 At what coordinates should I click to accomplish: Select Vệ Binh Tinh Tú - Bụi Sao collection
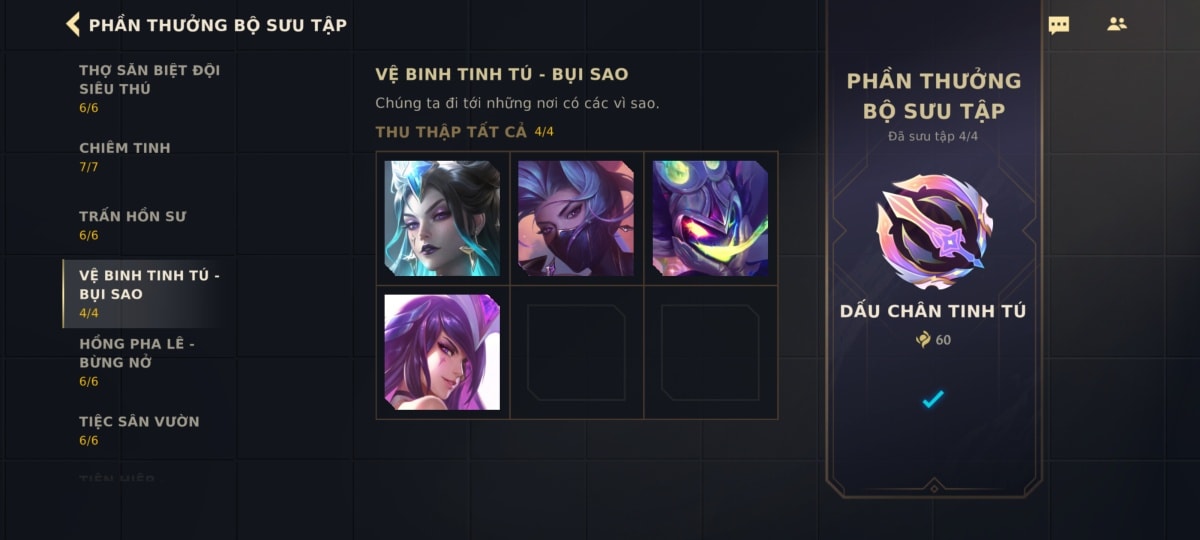point(150,294)
